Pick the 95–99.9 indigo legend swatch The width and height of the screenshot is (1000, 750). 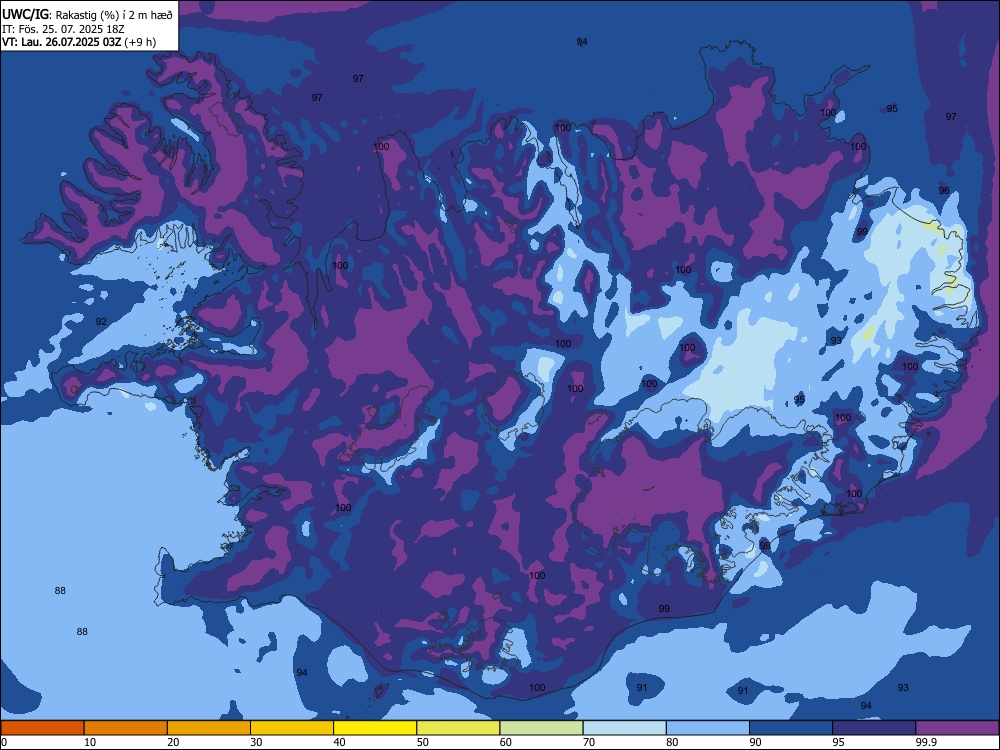coord(874,728)
